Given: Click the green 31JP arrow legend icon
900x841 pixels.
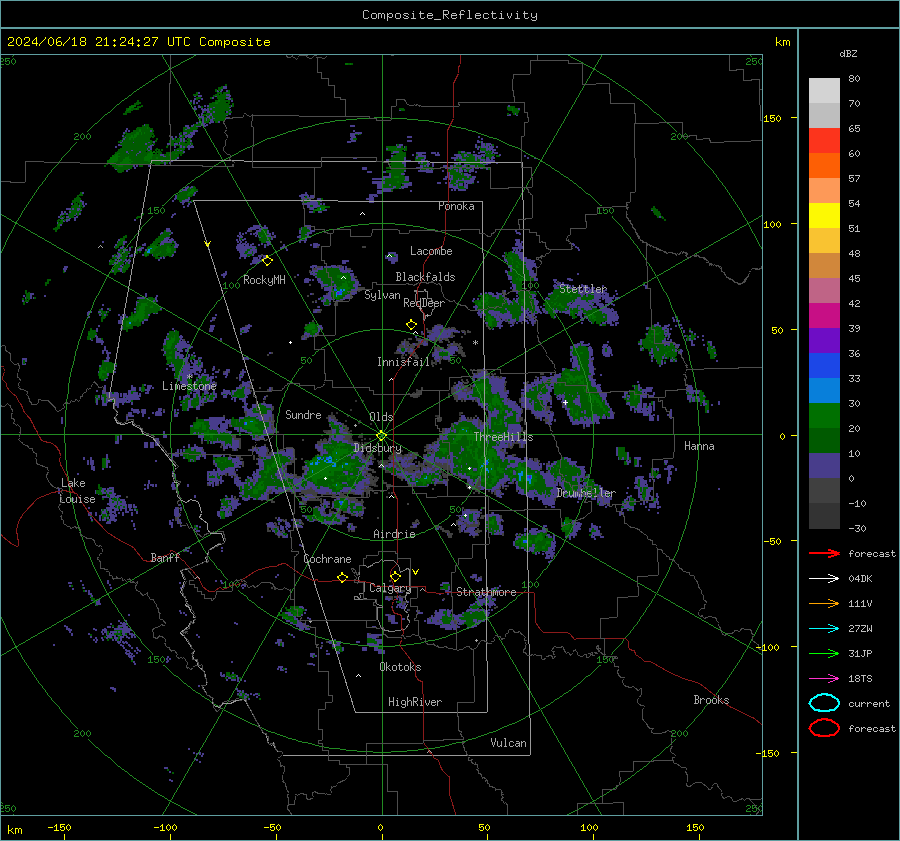Looking at the screenshot, I should coord(824,653).
